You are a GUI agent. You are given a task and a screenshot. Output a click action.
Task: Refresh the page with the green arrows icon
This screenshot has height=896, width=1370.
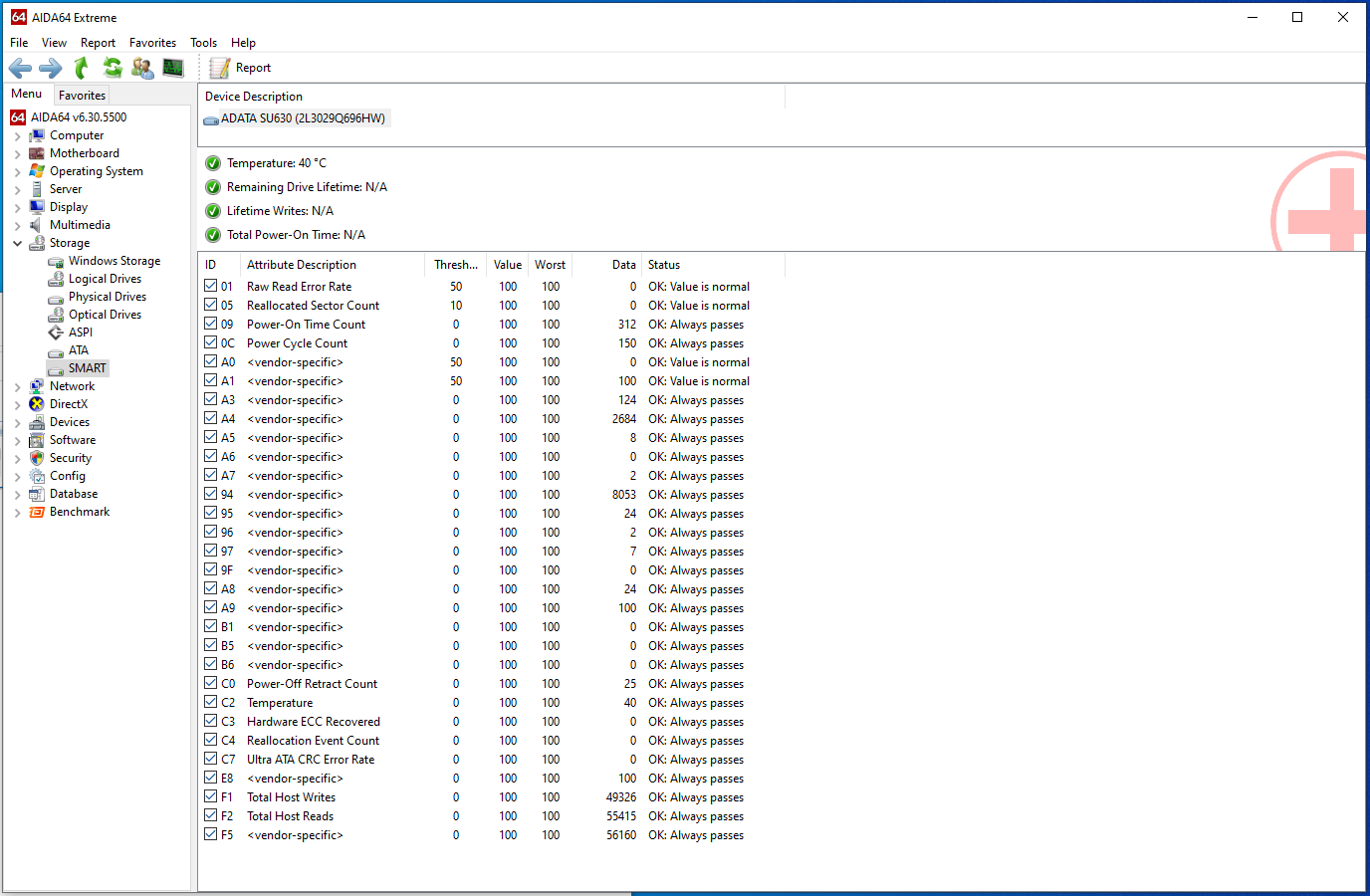pyautogui.click(x=113, y=68)
